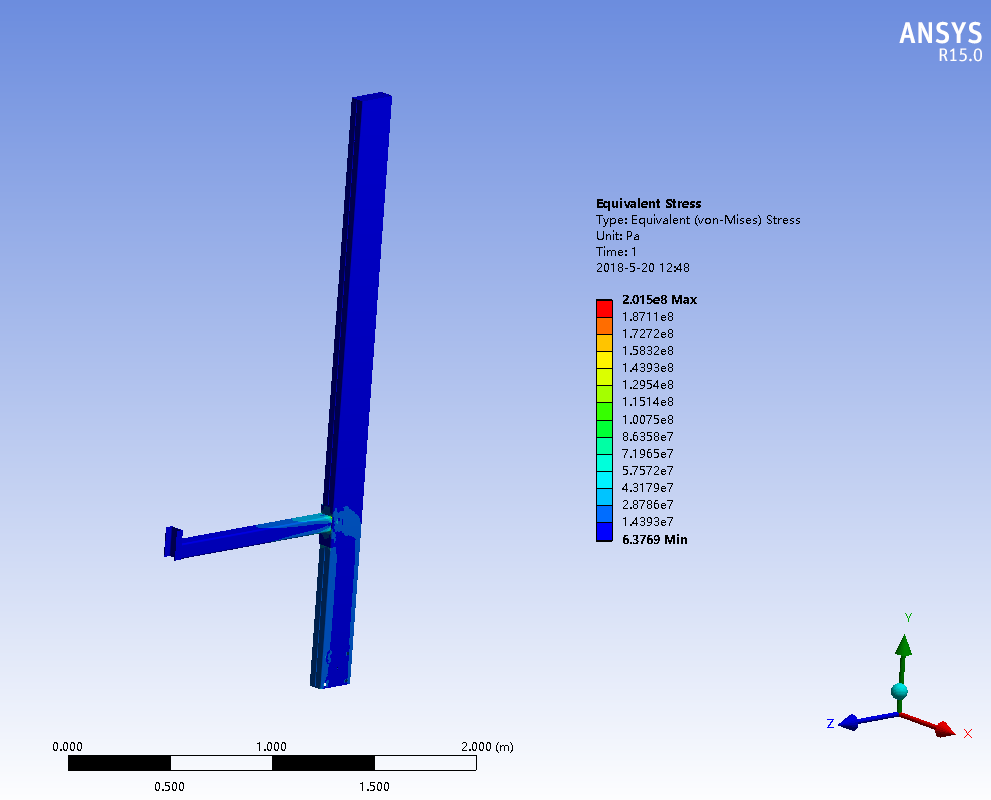991x800 pixels.
Task: Click the '6.3769 Min' legend value
Action: (655, 540)
